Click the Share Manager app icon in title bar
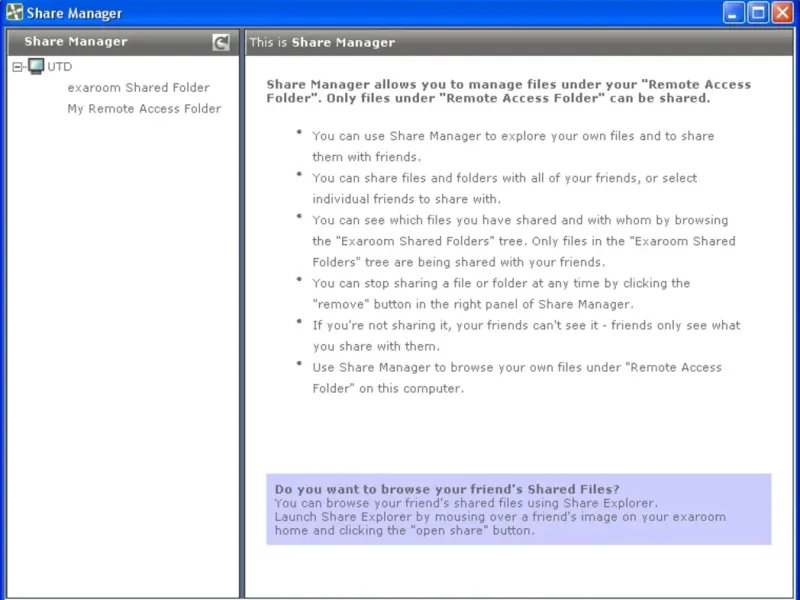The width and height of the screenshot is (800, 600). pos(14,12)
